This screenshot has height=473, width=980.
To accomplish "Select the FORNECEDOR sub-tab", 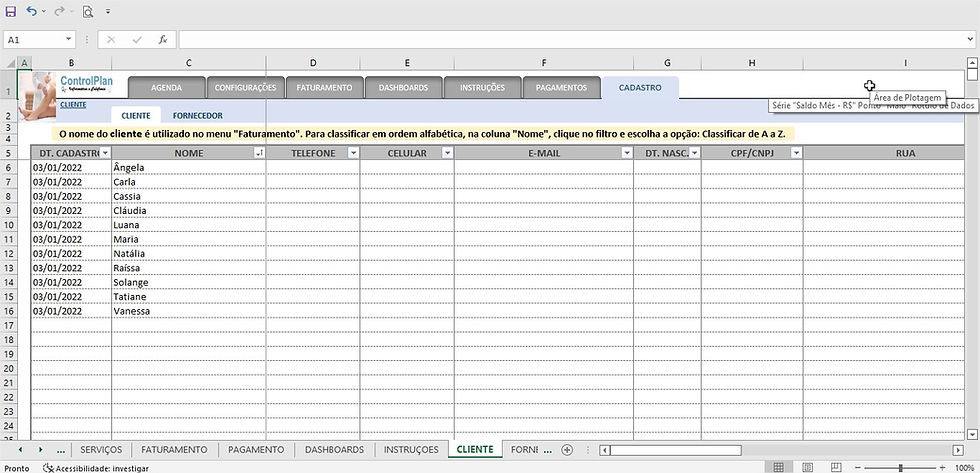I will pos(198,116).
